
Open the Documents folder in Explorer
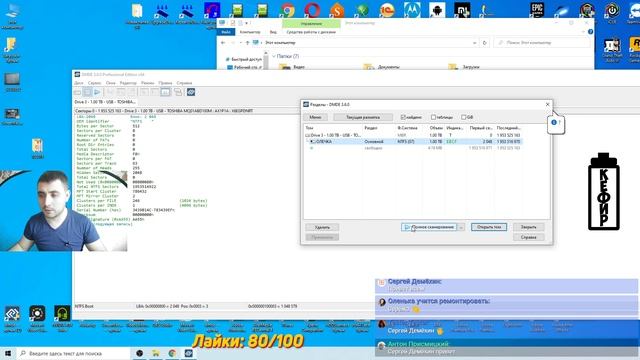(x=382, y=67)
